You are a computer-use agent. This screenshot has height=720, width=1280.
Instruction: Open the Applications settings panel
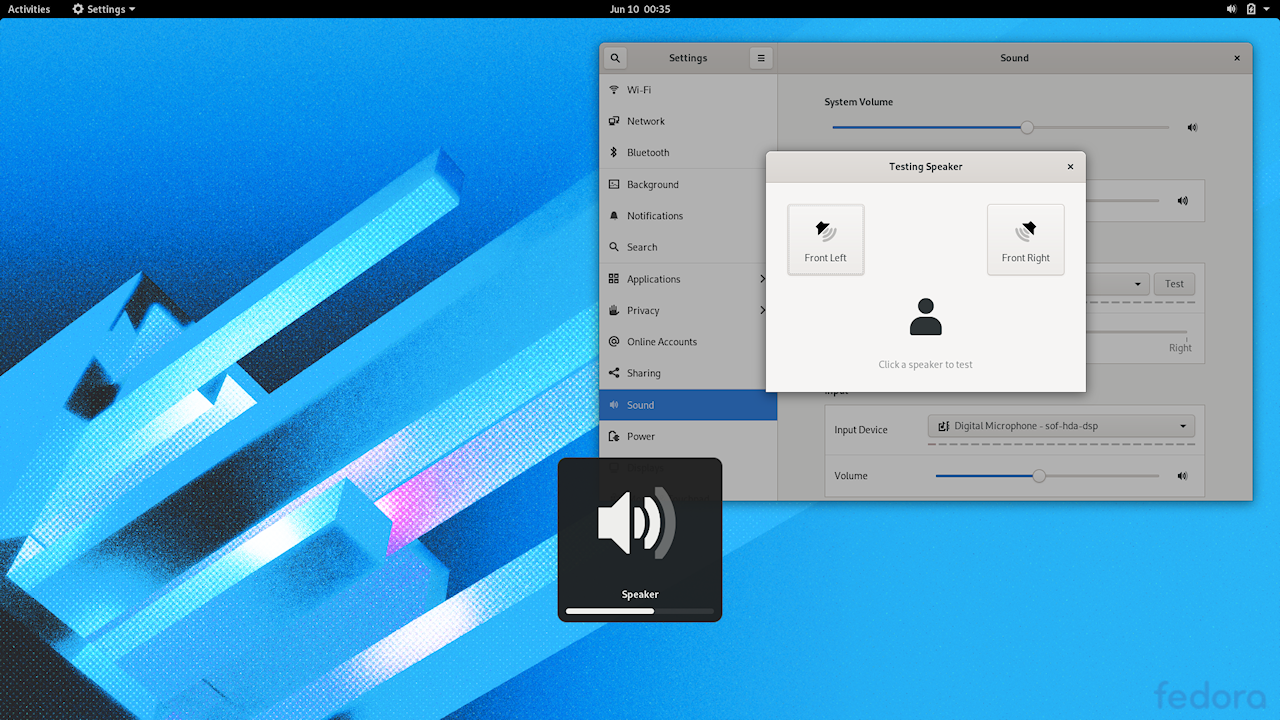[x=688, y=279]
